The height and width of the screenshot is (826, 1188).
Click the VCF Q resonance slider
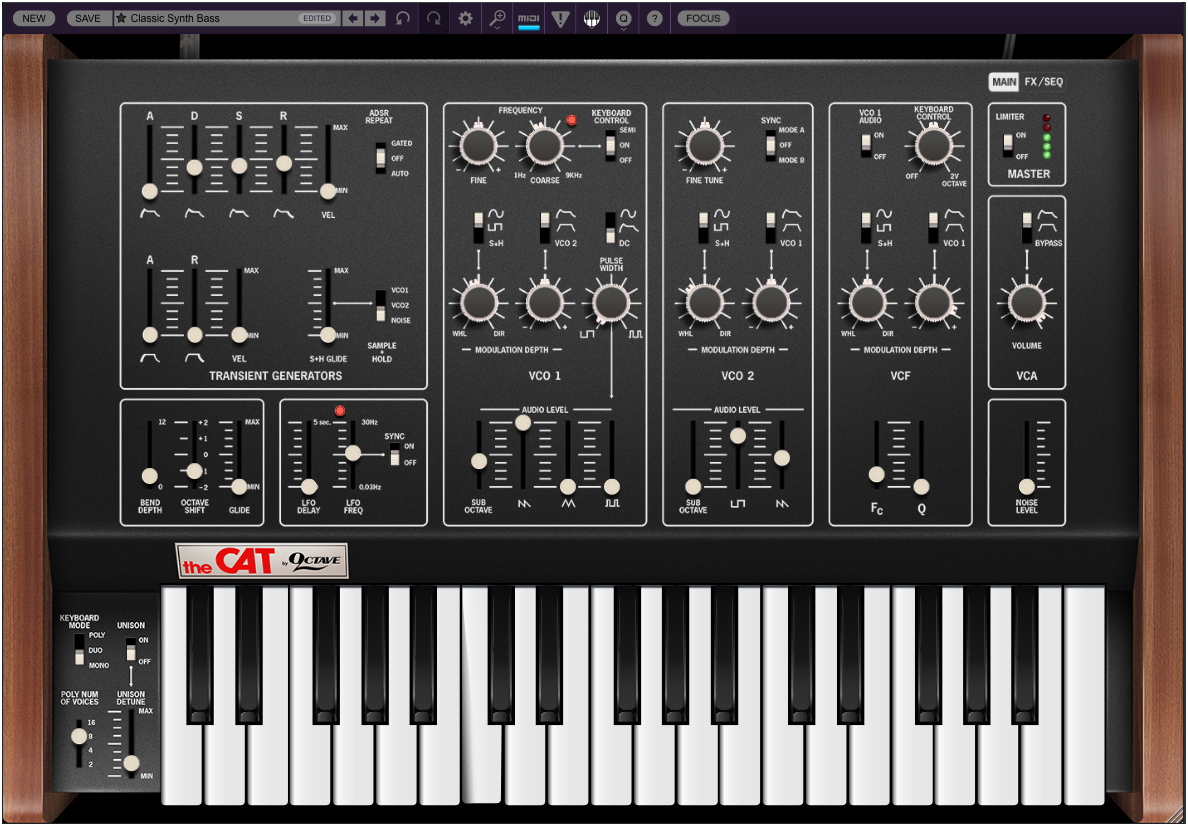(x=921, y=487)
